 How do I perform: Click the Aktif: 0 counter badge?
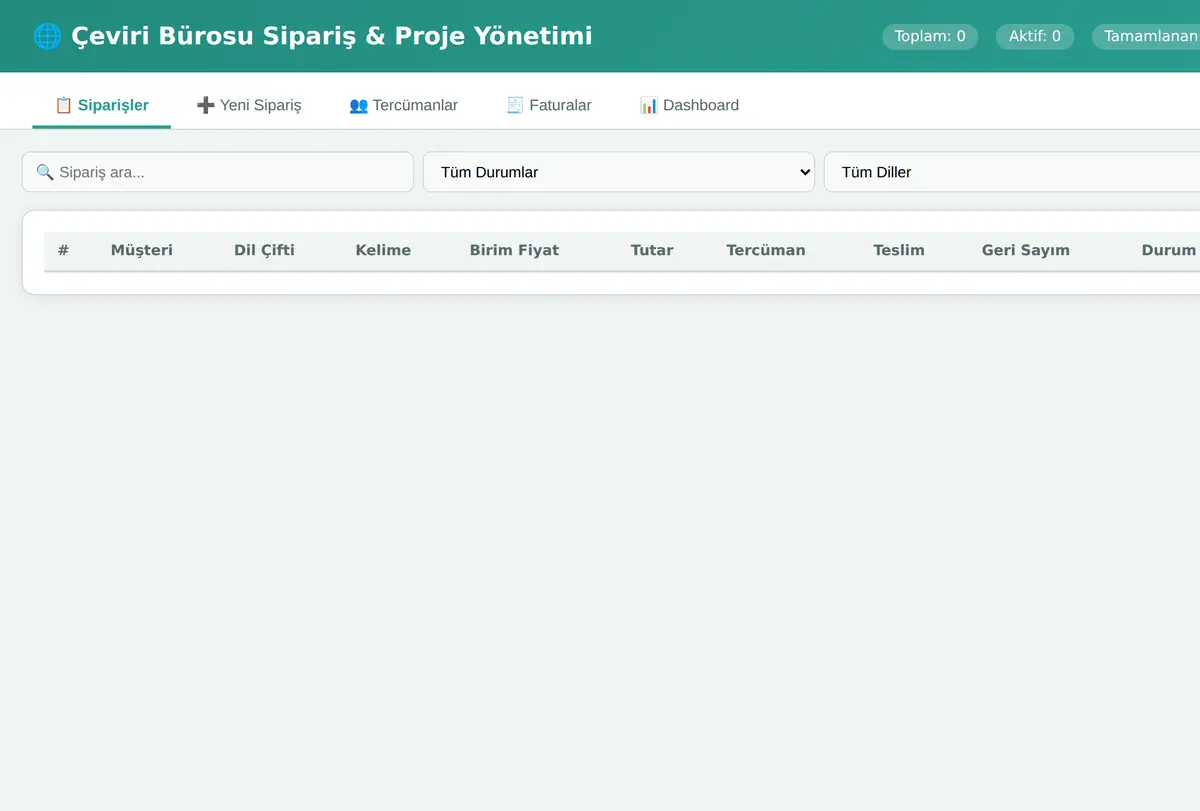1035,37
